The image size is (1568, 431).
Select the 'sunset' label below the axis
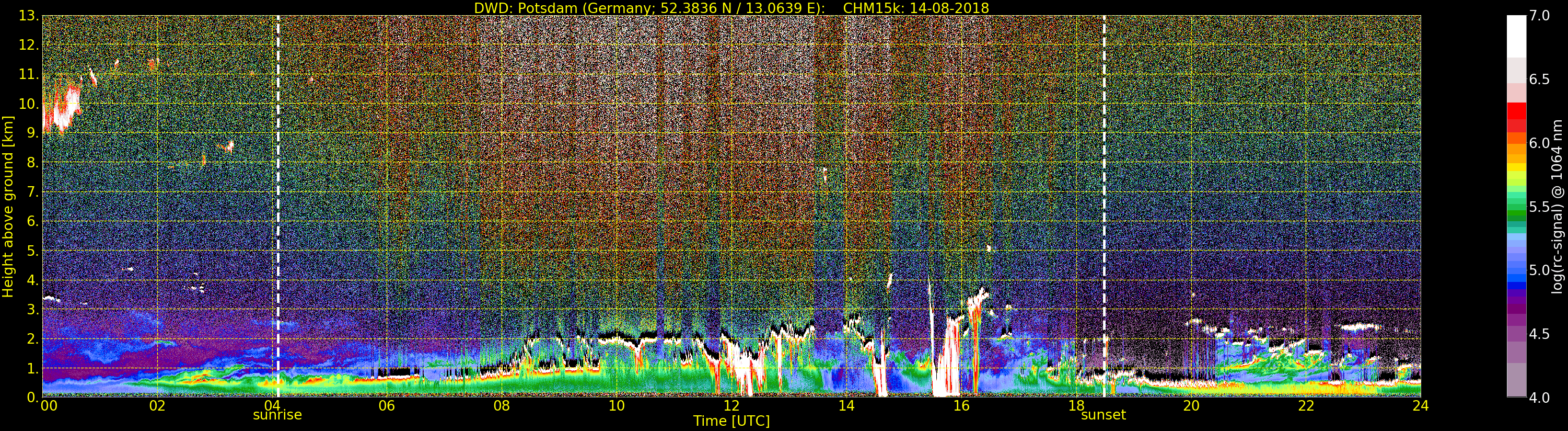(x=1103, y=415)
